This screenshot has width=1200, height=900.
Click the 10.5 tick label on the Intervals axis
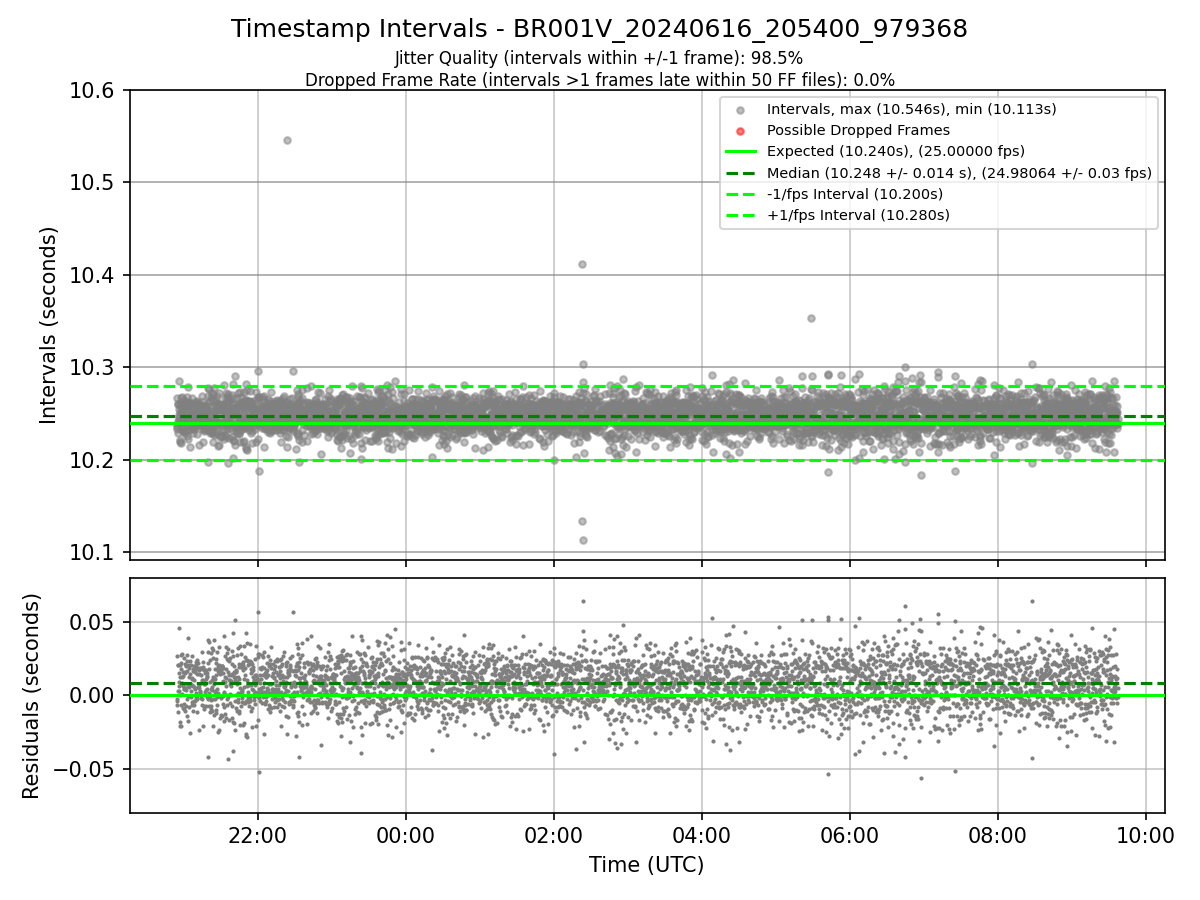[91, 183]
